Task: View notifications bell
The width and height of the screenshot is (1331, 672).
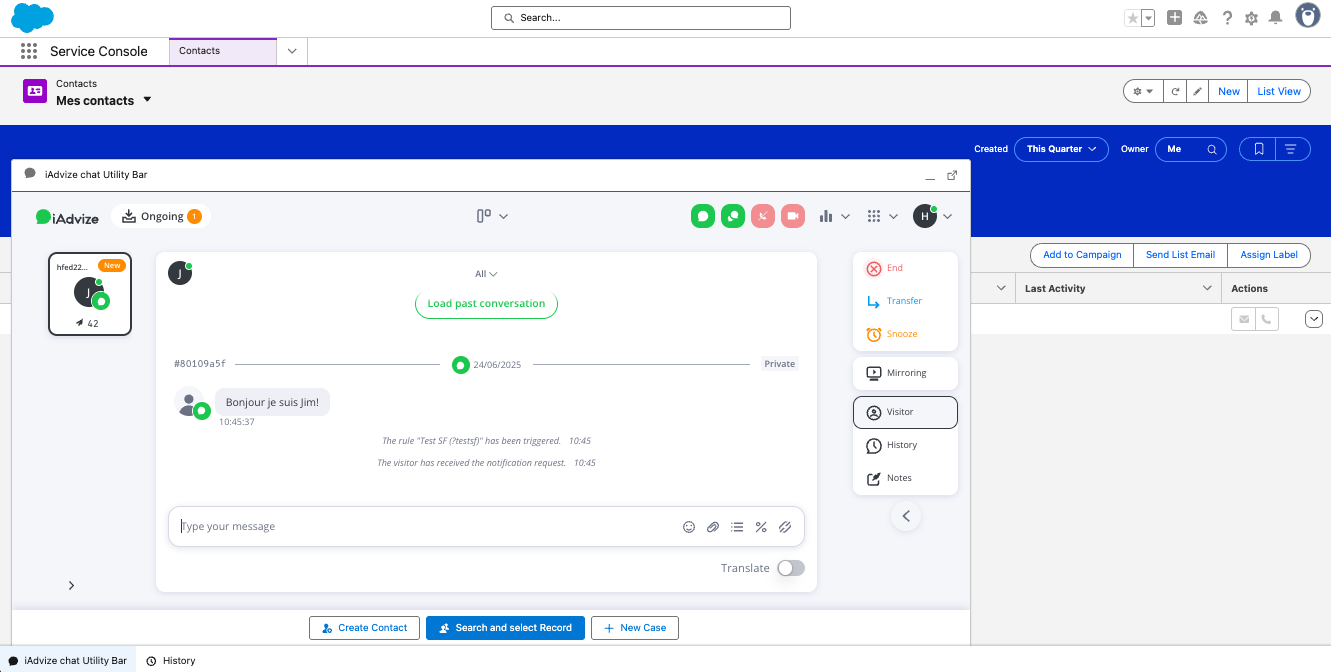Action: (1276, 18)
